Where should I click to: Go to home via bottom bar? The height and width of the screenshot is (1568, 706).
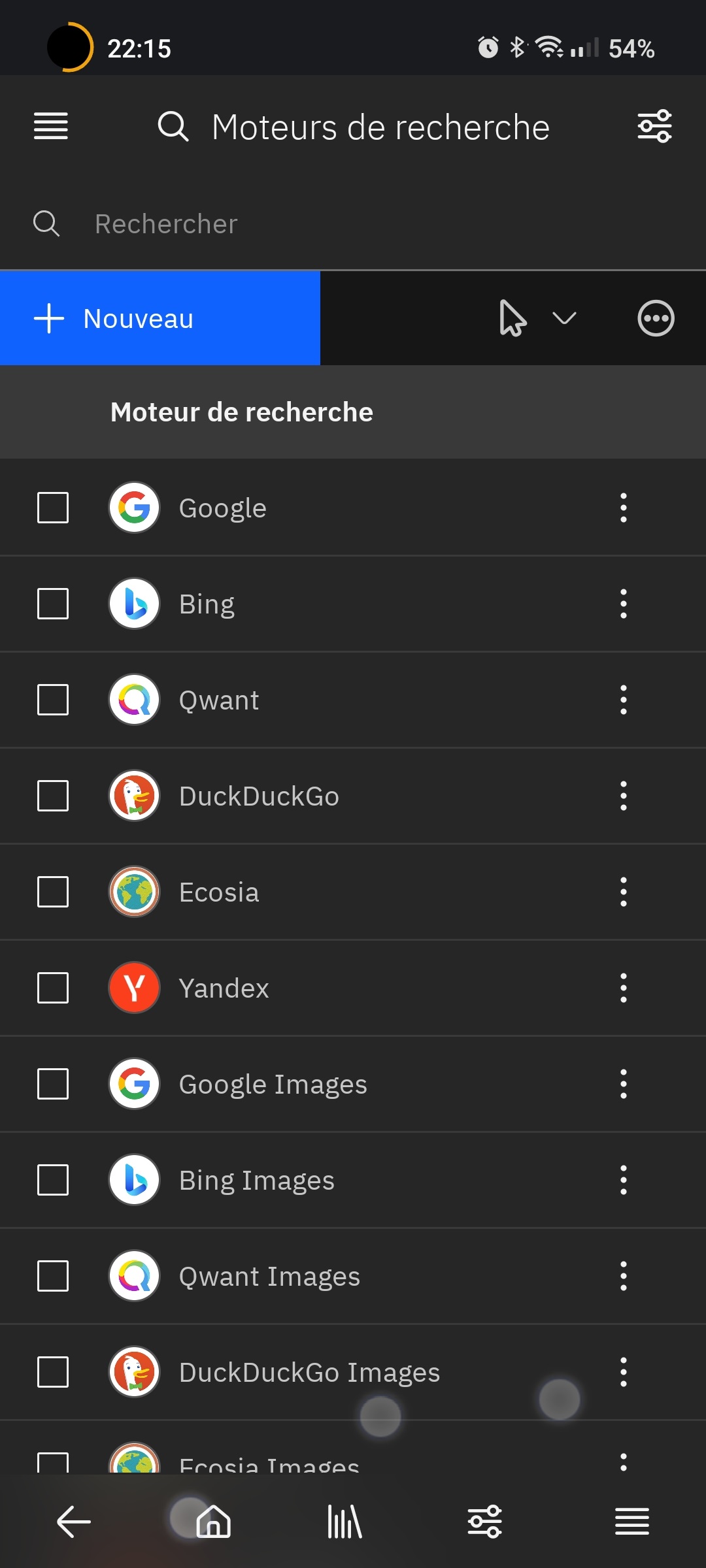[214, 1522]
